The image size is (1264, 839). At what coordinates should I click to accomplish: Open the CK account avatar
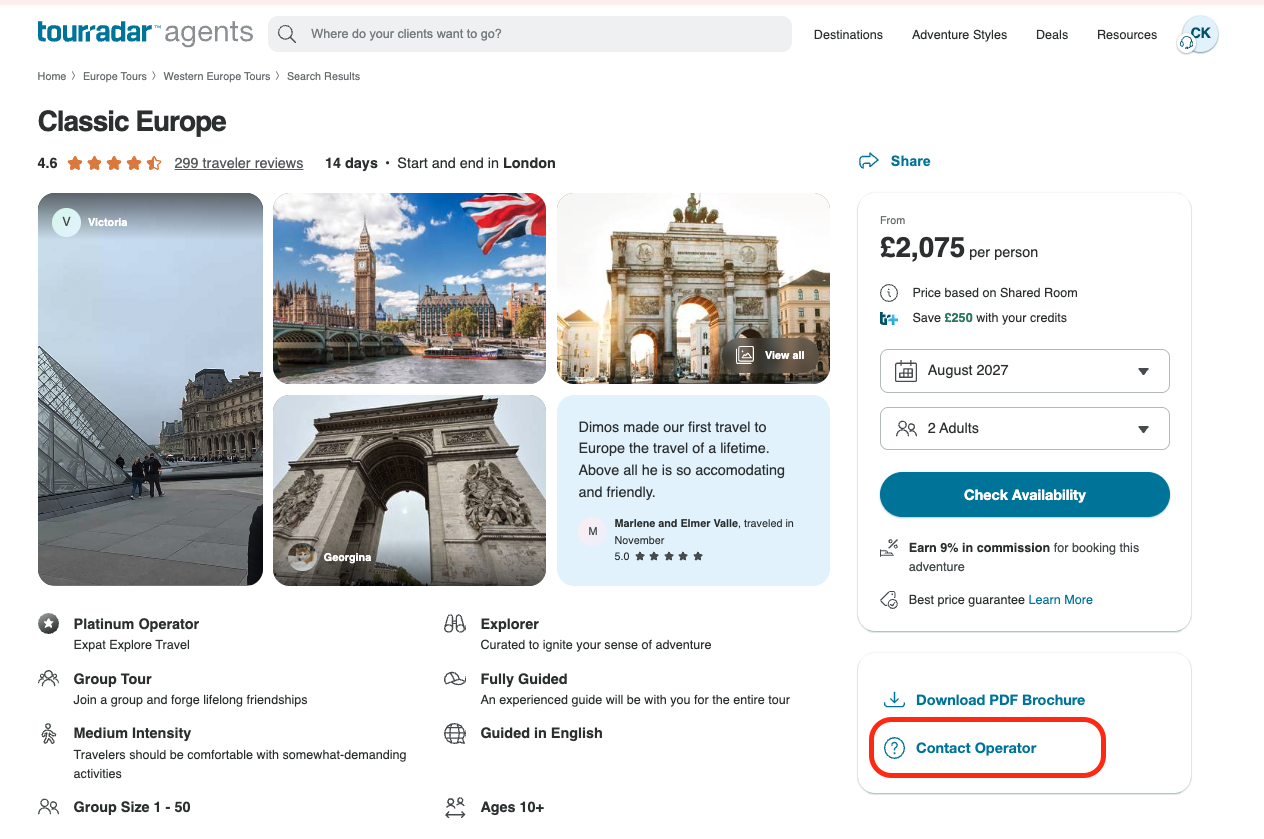pyautogui.click(x=1199, y=35)
